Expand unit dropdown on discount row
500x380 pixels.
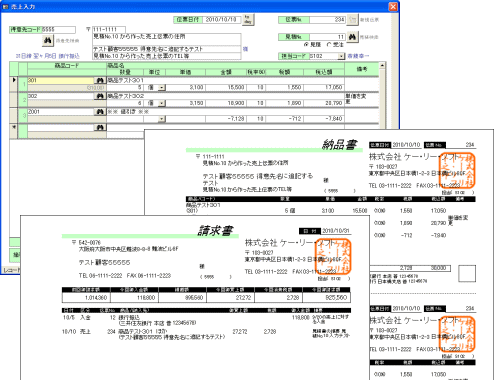(161, 119)
